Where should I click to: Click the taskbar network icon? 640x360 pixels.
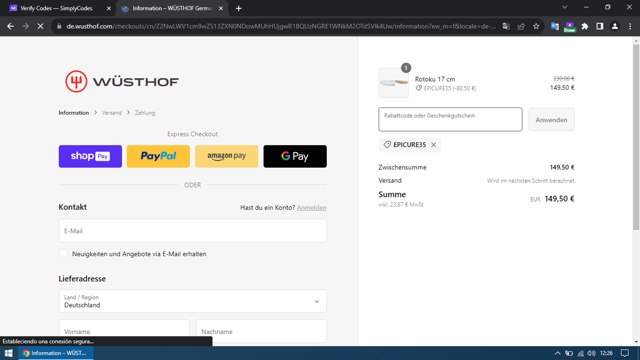pyautogui.click(x=580, y=353)
